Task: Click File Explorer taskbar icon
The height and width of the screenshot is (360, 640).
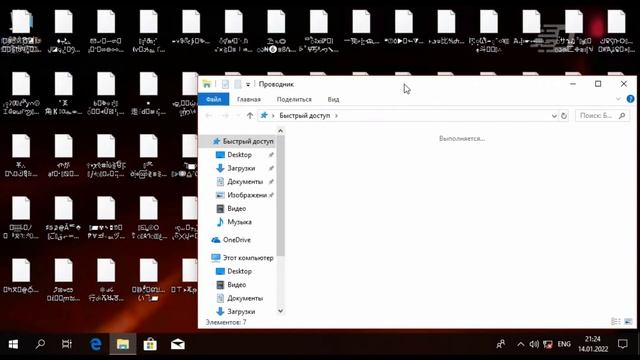Action: point(122,344)
